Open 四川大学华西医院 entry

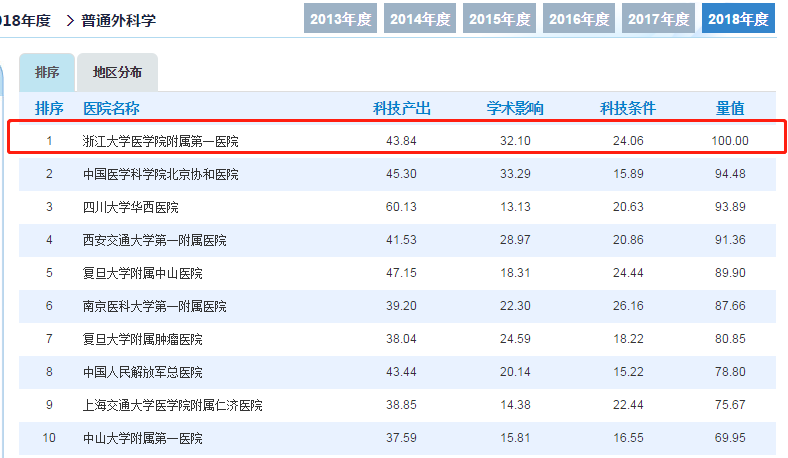coord(131,207)
